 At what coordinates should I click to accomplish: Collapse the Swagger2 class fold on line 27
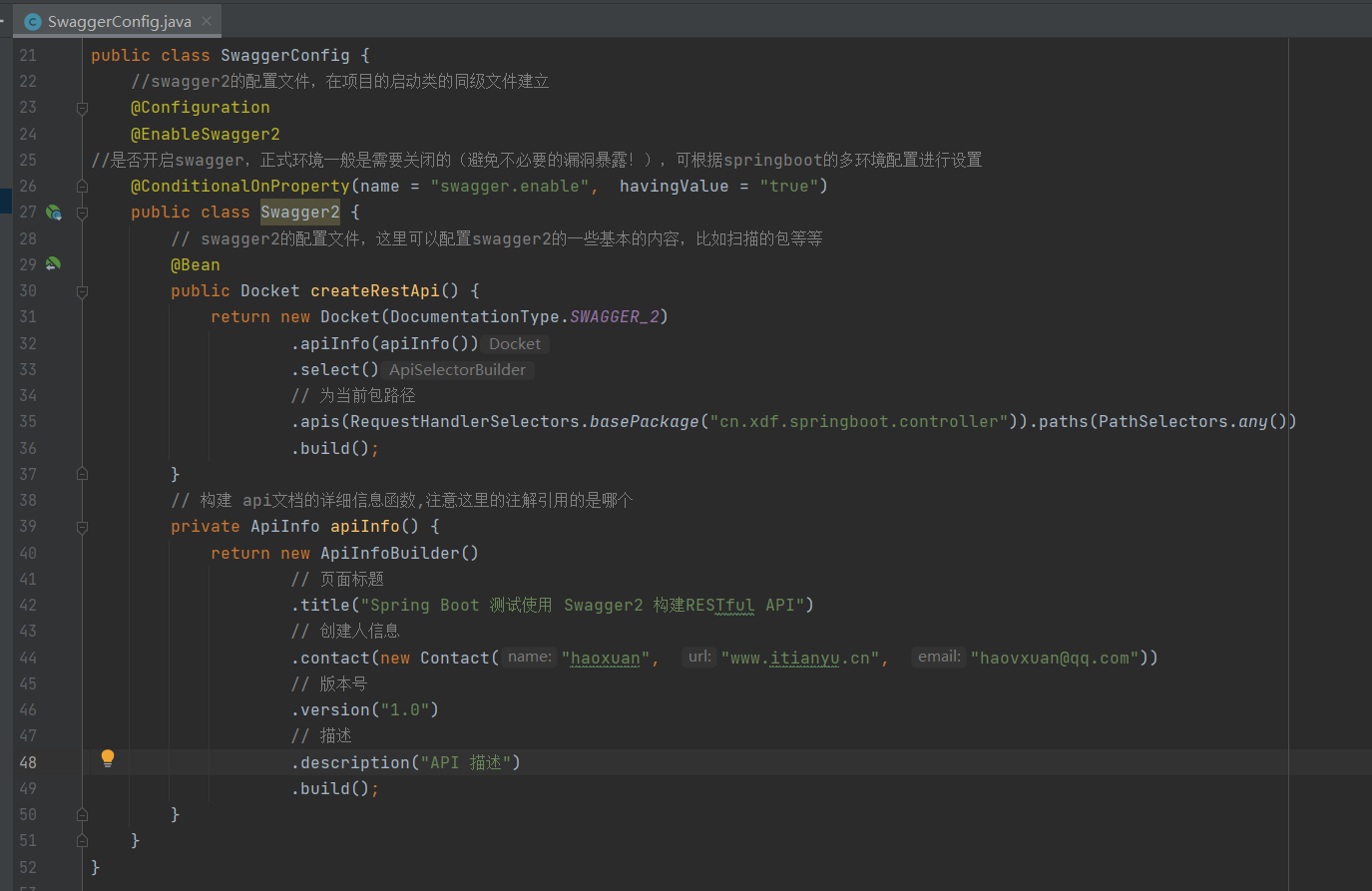pyautogui.click(x=83, y=213)
